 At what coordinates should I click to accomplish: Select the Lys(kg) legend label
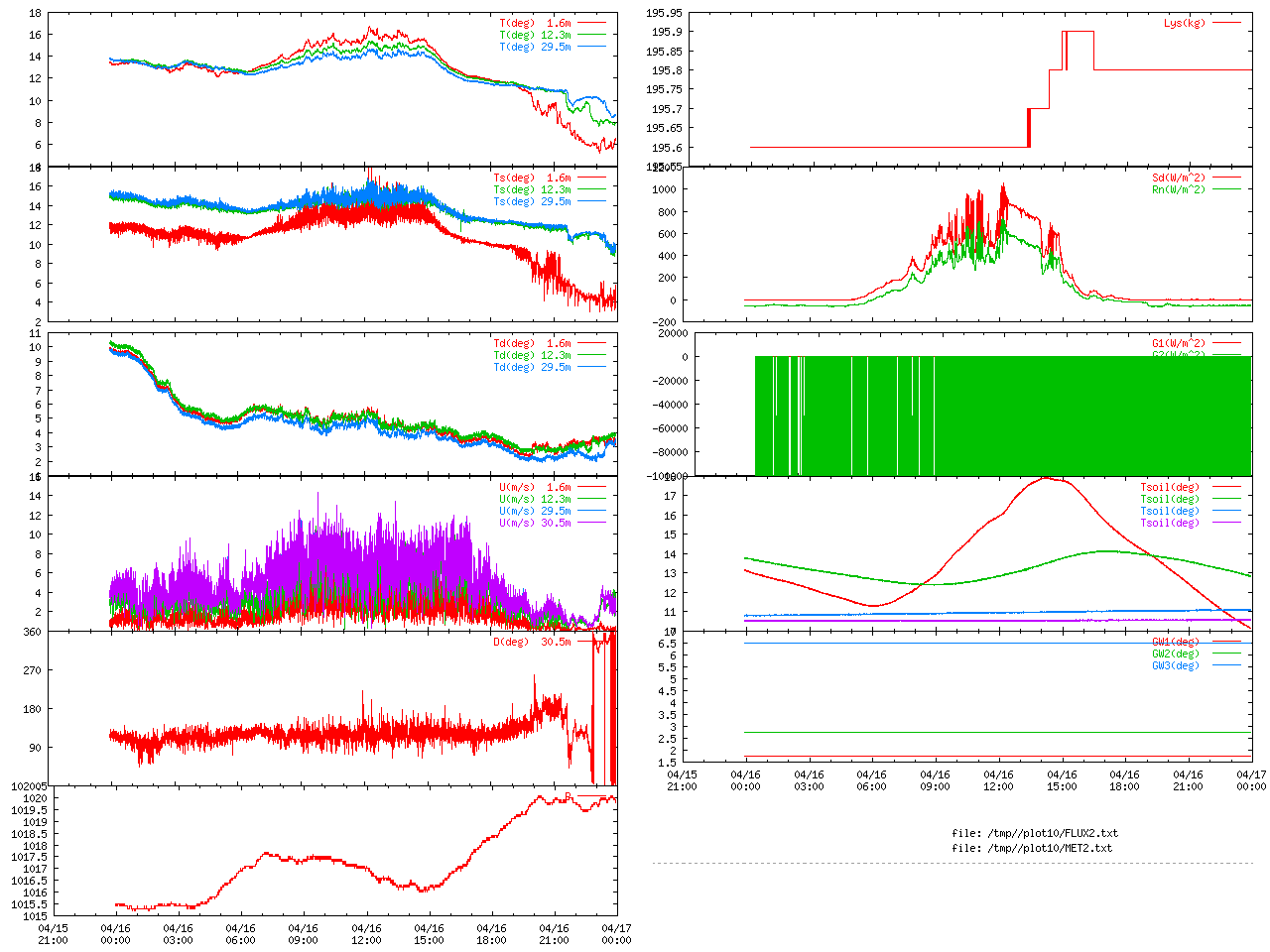1184,23
